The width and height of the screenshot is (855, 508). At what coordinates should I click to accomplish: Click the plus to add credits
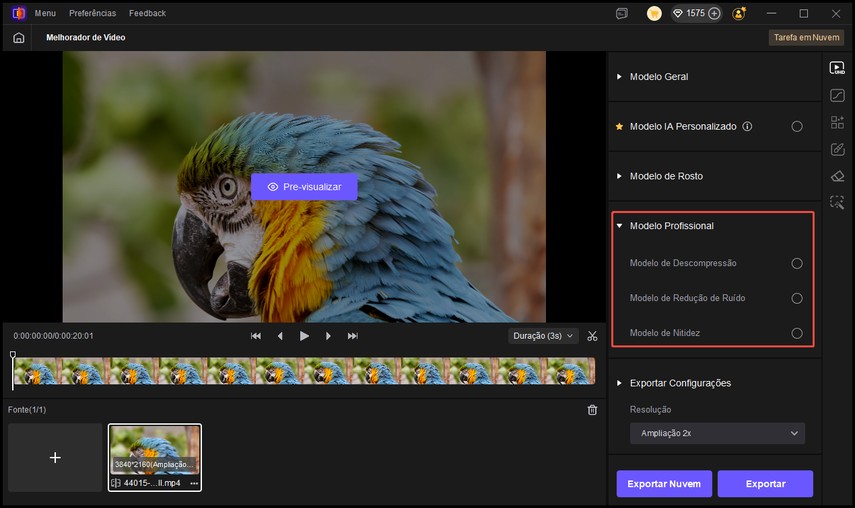pyautogui.click(x=714, y=14)
